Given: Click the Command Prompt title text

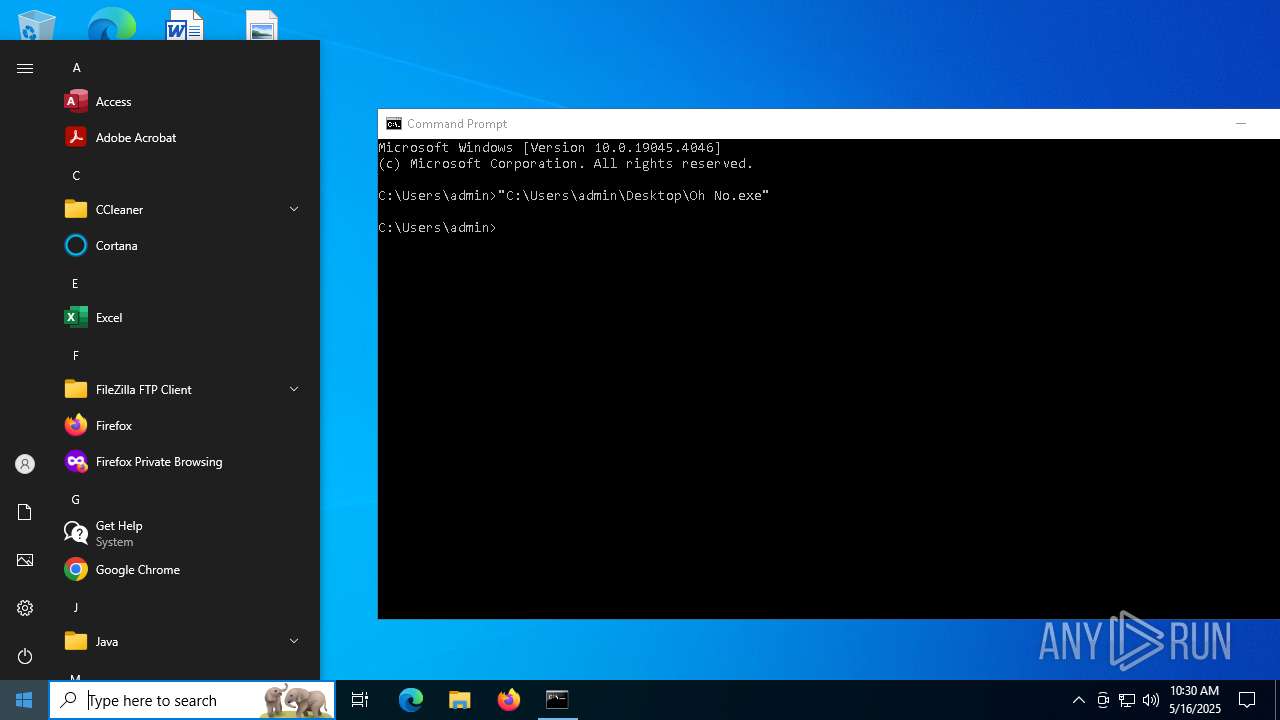Looking at the screenshot, I should click(457, 124).
